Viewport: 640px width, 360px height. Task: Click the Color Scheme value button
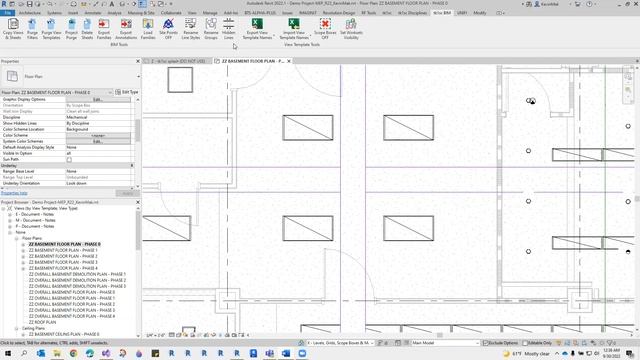pyautogui.click(x=98, y=136)
